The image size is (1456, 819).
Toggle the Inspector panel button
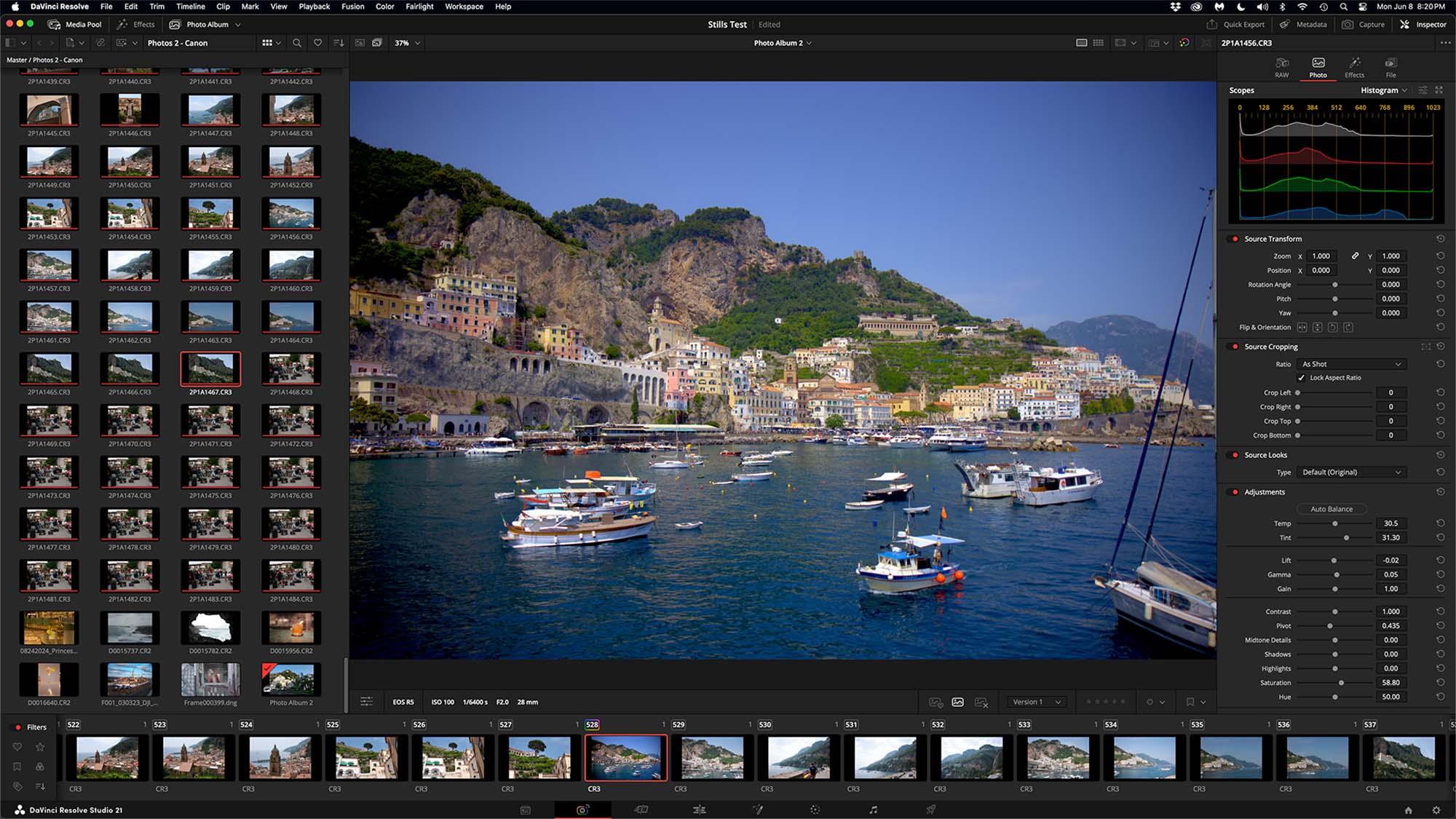point(1423,24)
